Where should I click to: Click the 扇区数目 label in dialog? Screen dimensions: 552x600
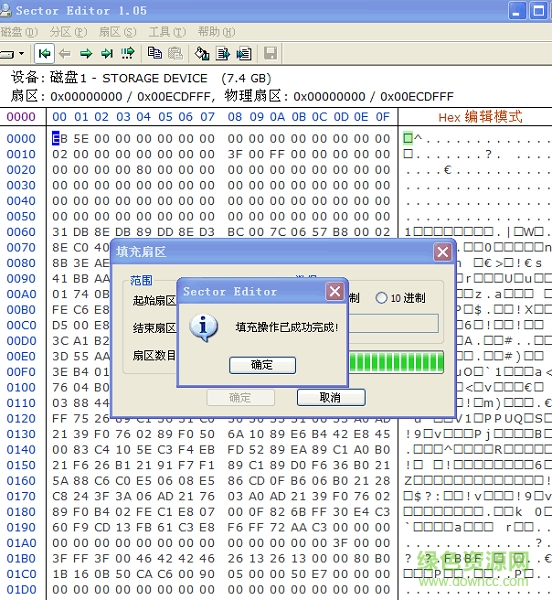tap(154, 355)
